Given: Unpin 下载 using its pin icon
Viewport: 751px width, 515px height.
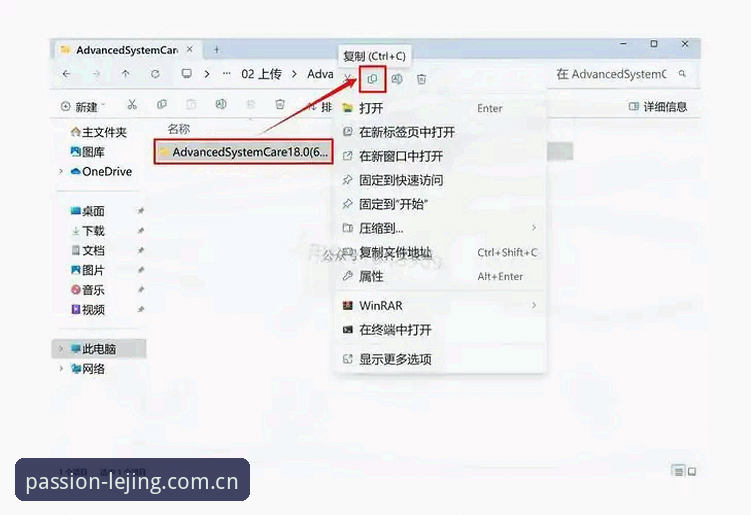Looking at the screenshot, I should pos(141,230).
